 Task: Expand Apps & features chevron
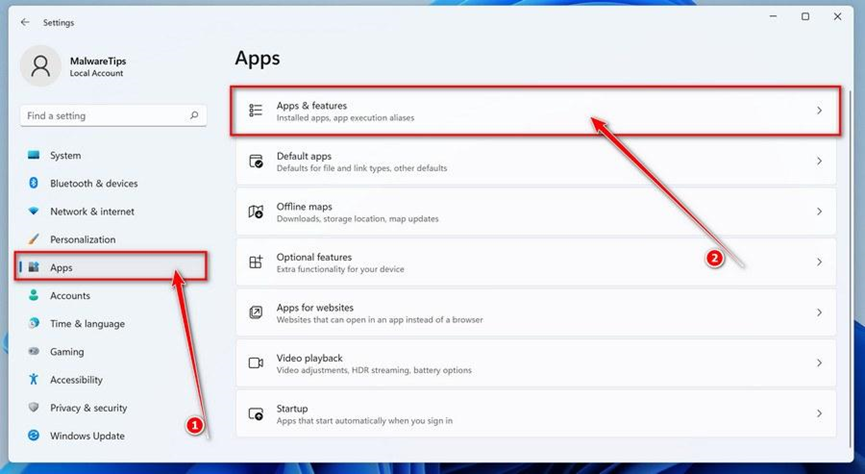[x=819, y=111]
